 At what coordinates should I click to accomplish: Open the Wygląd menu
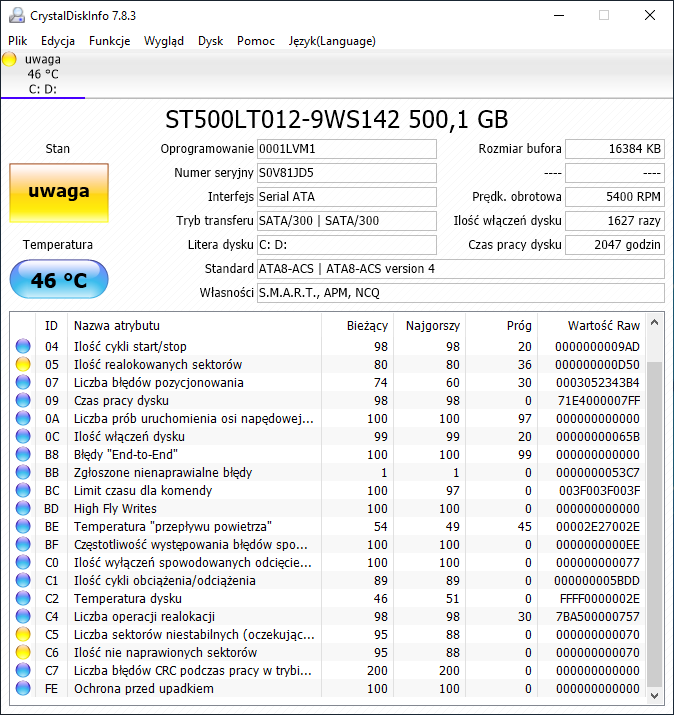coord(164,41)
